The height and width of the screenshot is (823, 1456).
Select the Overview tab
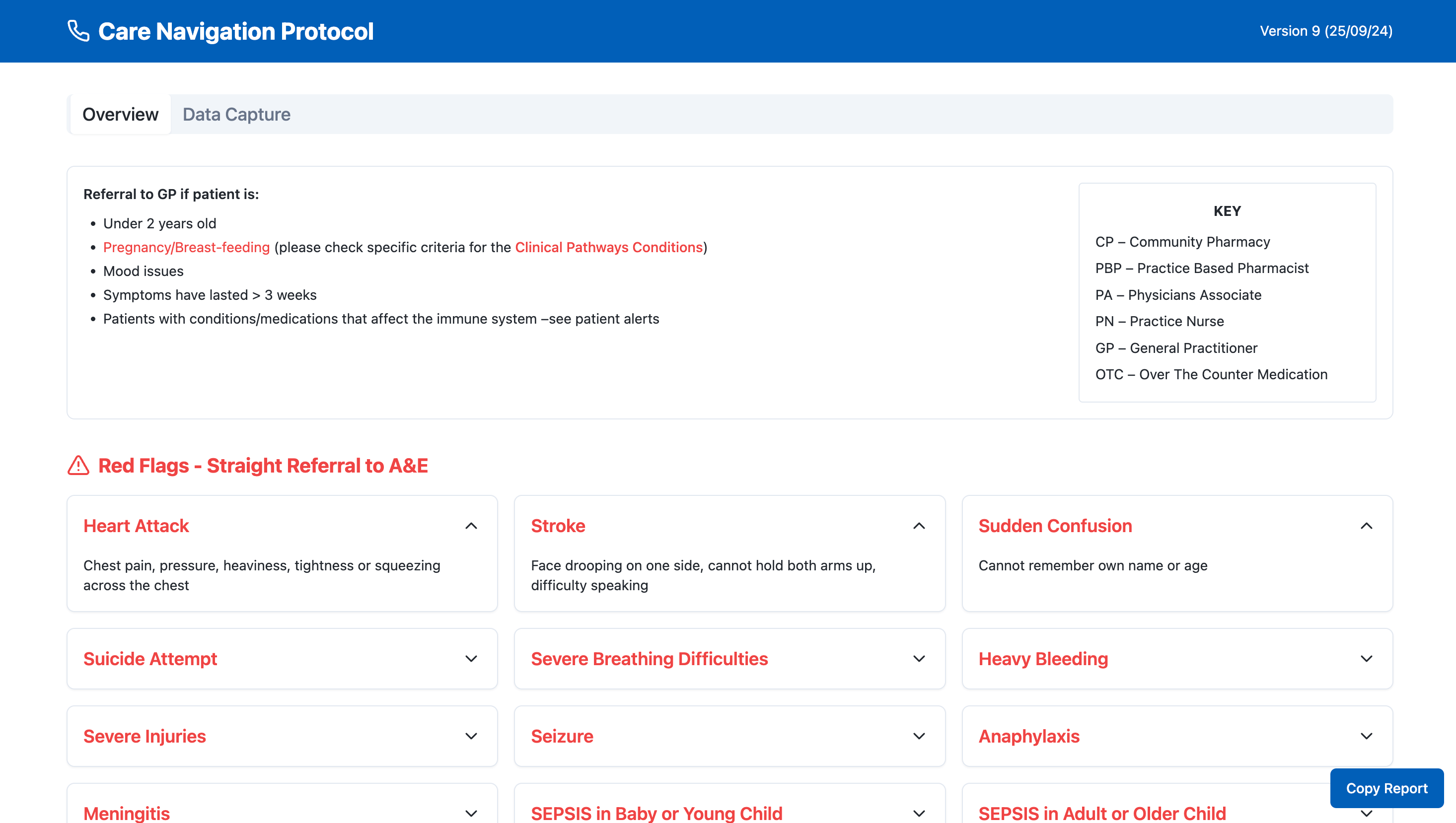pyautogui.click(x=121, y=115)
